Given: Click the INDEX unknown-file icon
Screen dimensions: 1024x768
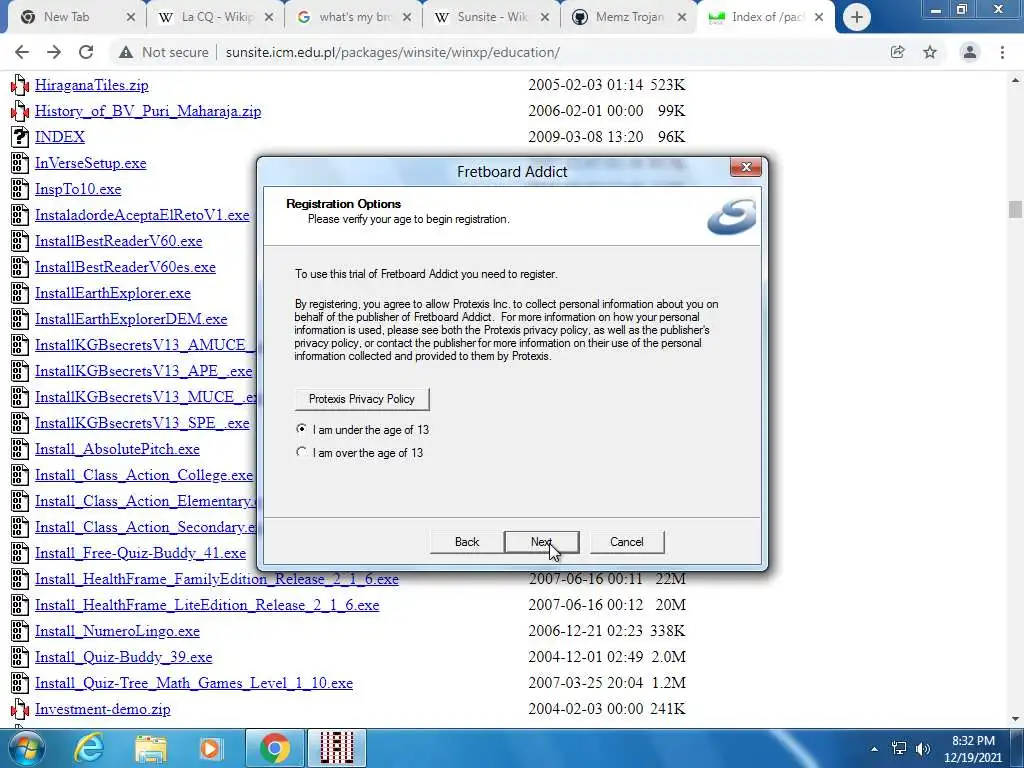Looking at the screenshot, I should point(20,137).
